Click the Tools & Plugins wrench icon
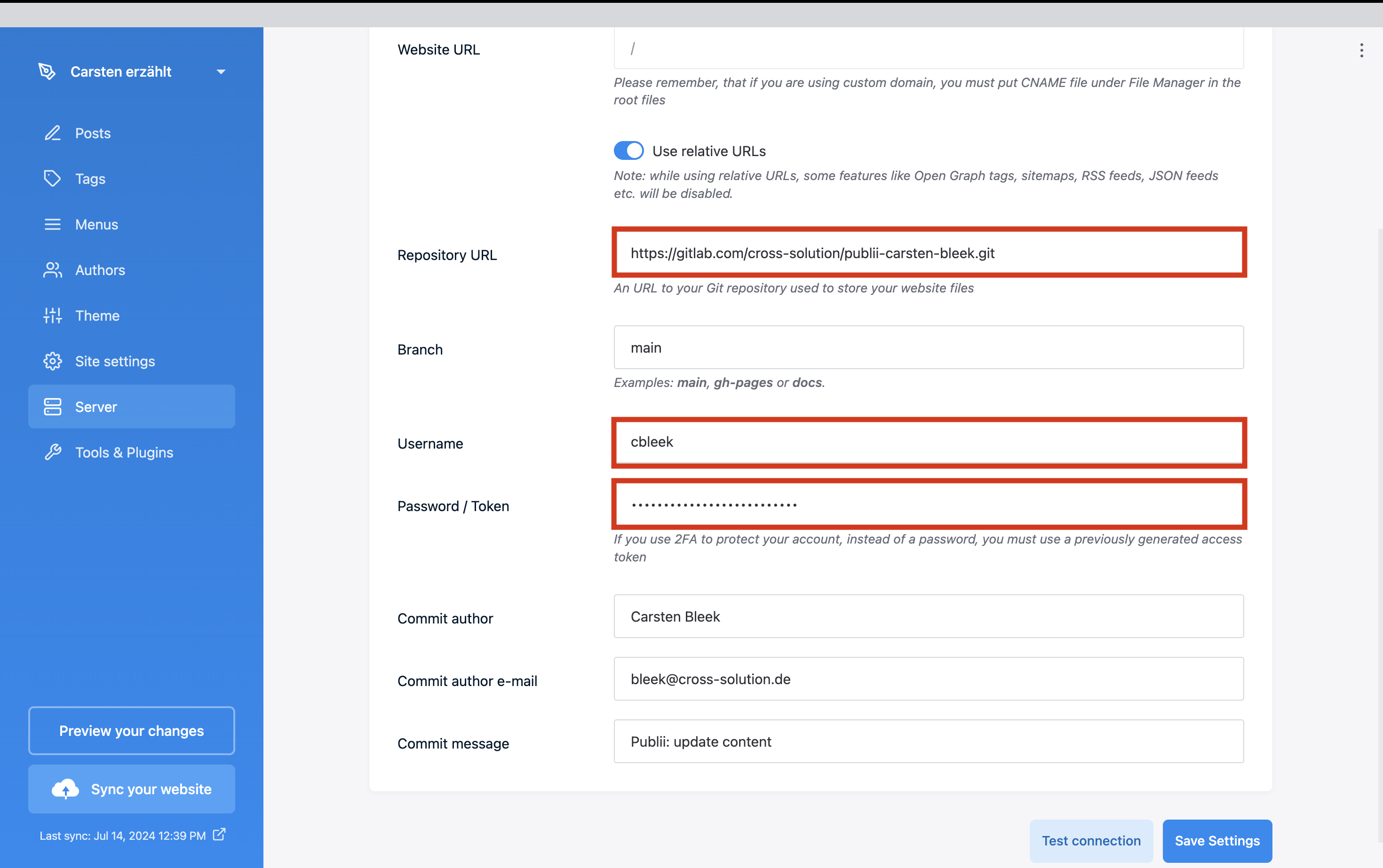Image resolution: width=1383 pixels, height=868 pixels. [52, 452]
